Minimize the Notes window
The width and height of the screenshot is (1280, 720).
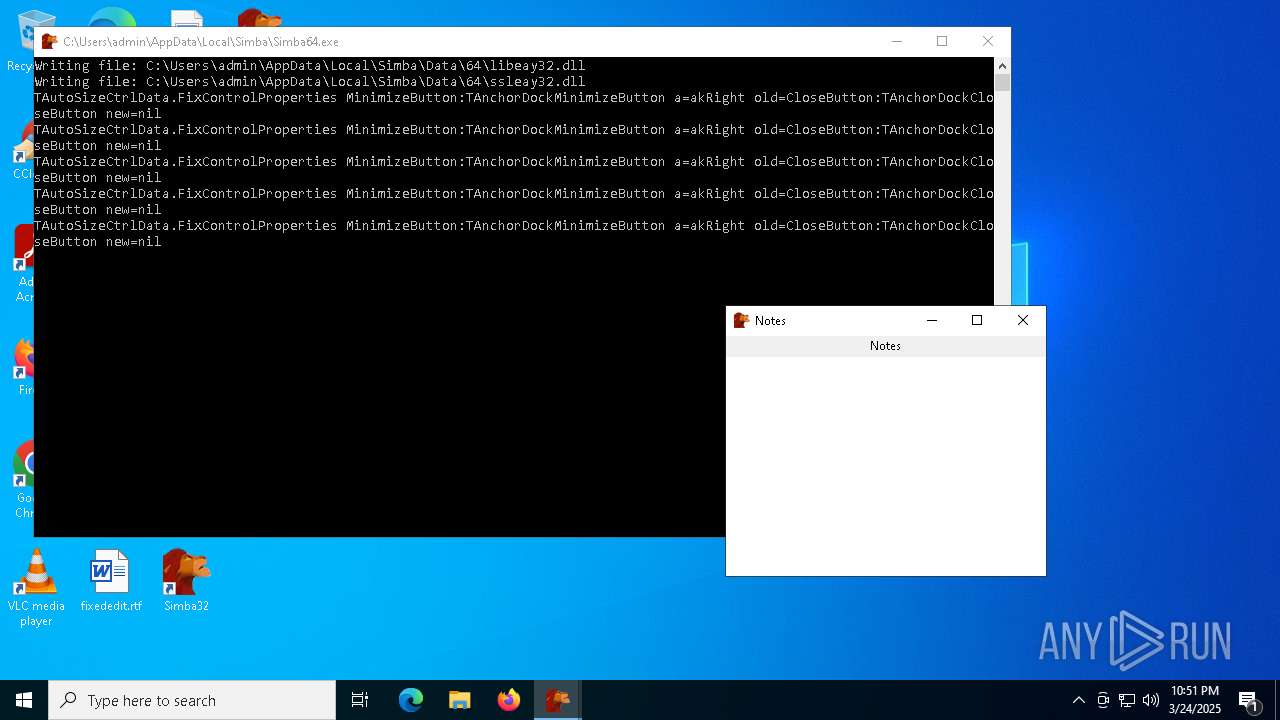[x=932, y=320]
